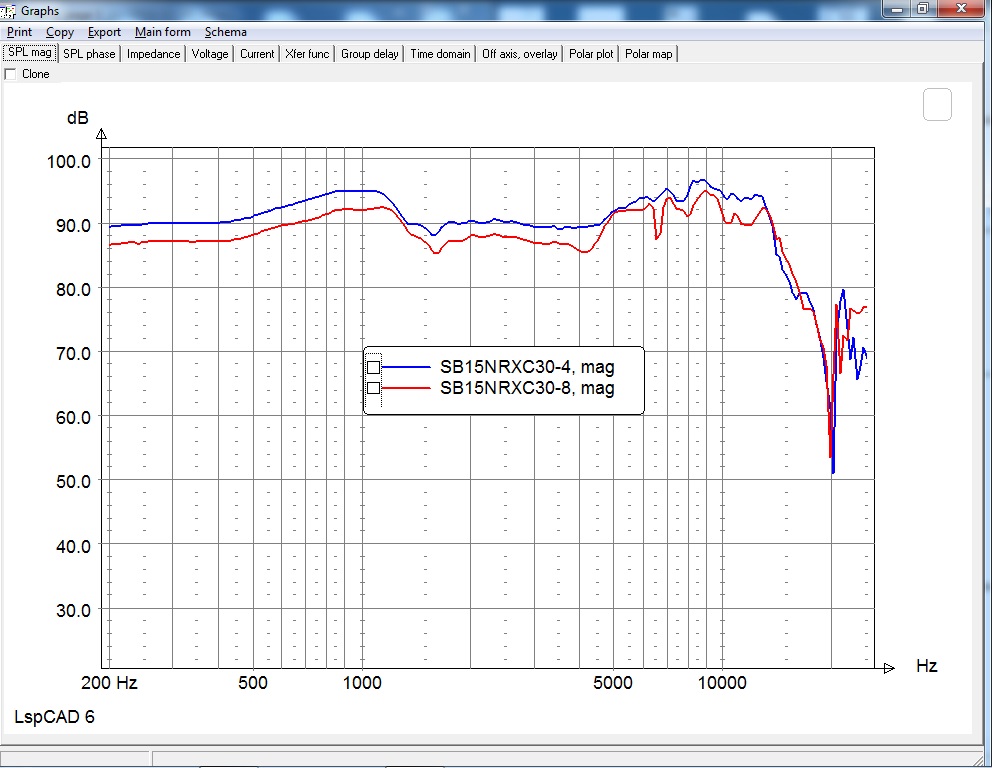
Task: Toggle the SB15NRXC30-4 legend checkbox
Action: point(373,367)
